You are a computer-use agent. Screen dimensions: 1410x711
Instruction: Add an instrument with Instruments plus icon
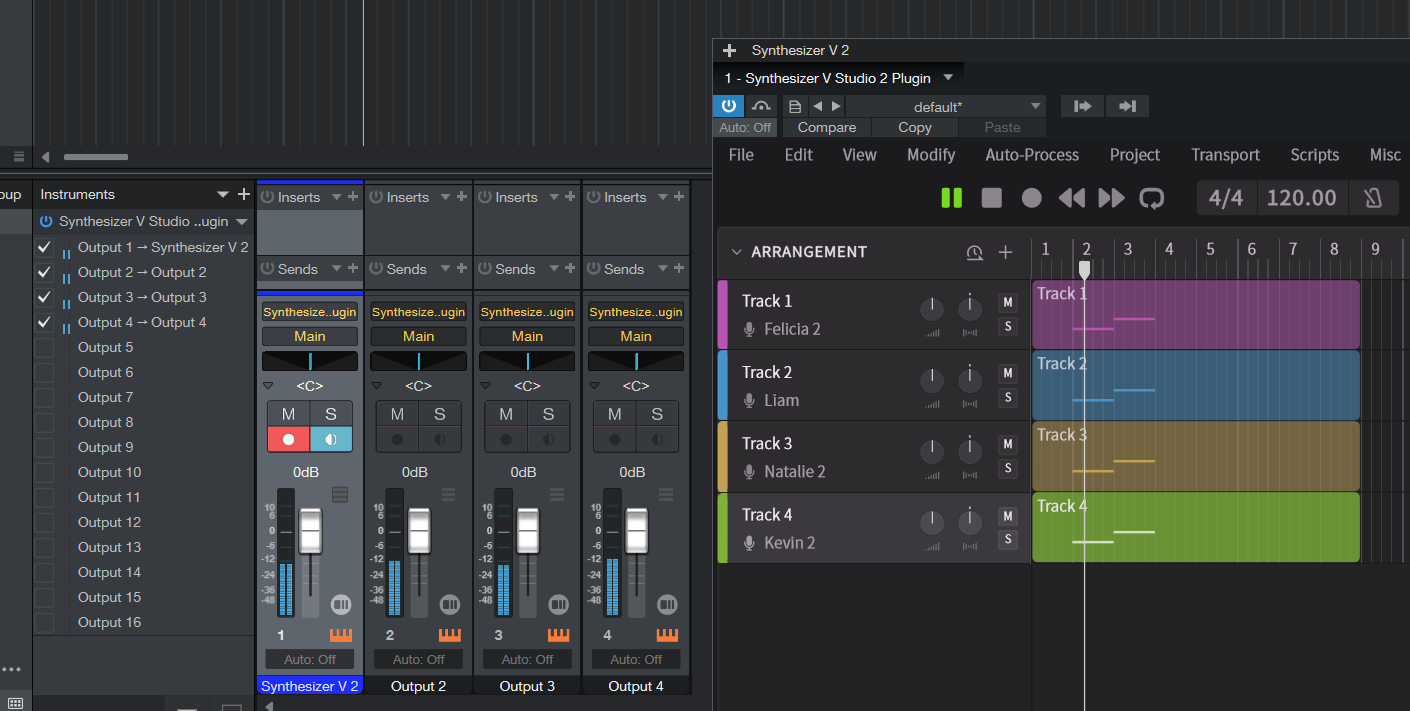[243, 194]
